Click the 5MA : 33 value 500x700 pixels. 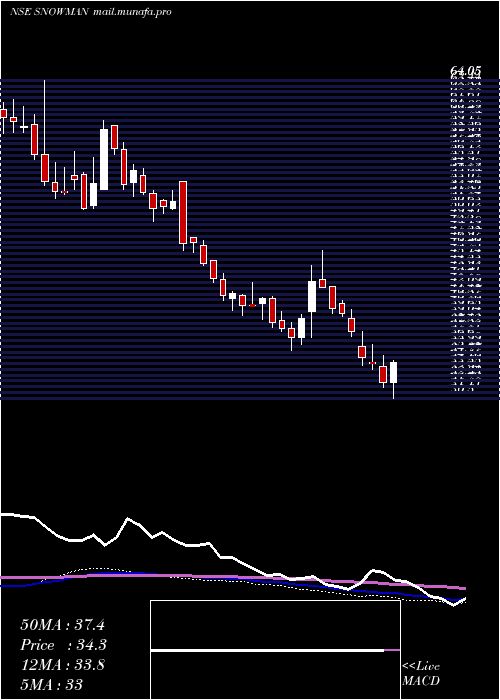coord(52,684)
